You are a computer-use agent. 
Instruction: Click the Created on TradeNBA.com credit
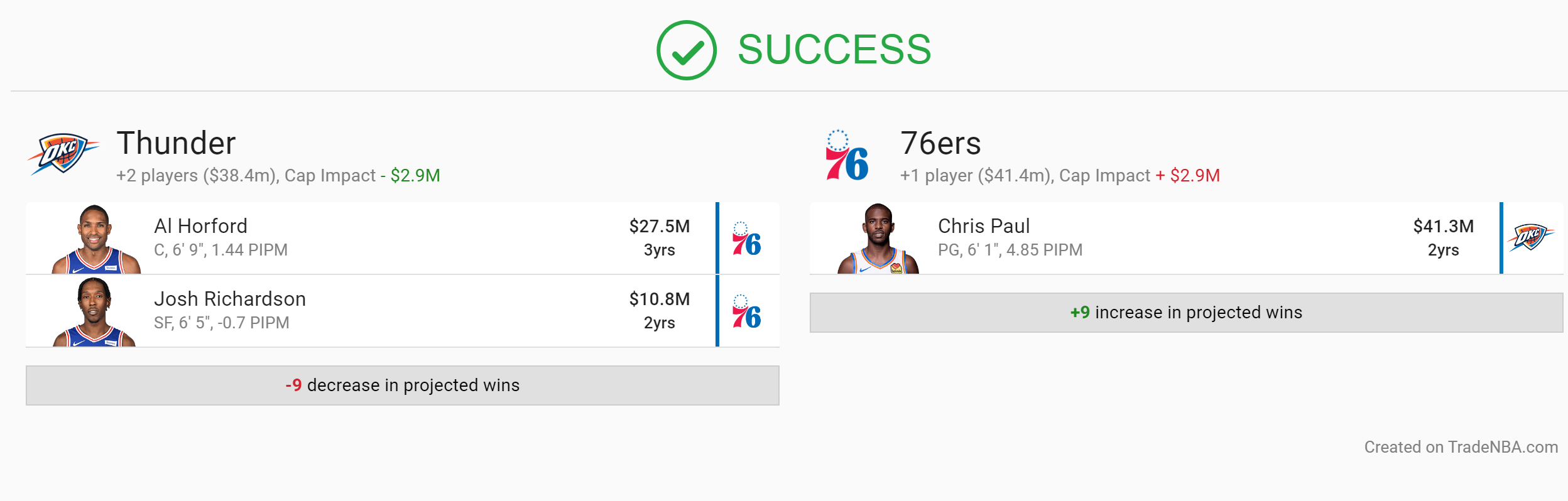pyautogui.click(x=1461, y=447)
